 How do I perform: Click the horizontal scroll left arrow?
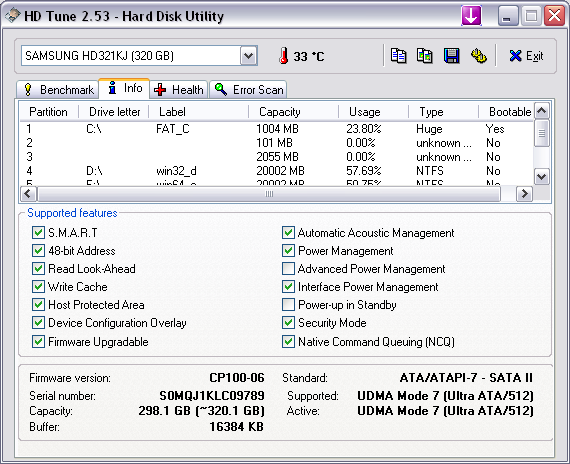[x=28, y=193]
